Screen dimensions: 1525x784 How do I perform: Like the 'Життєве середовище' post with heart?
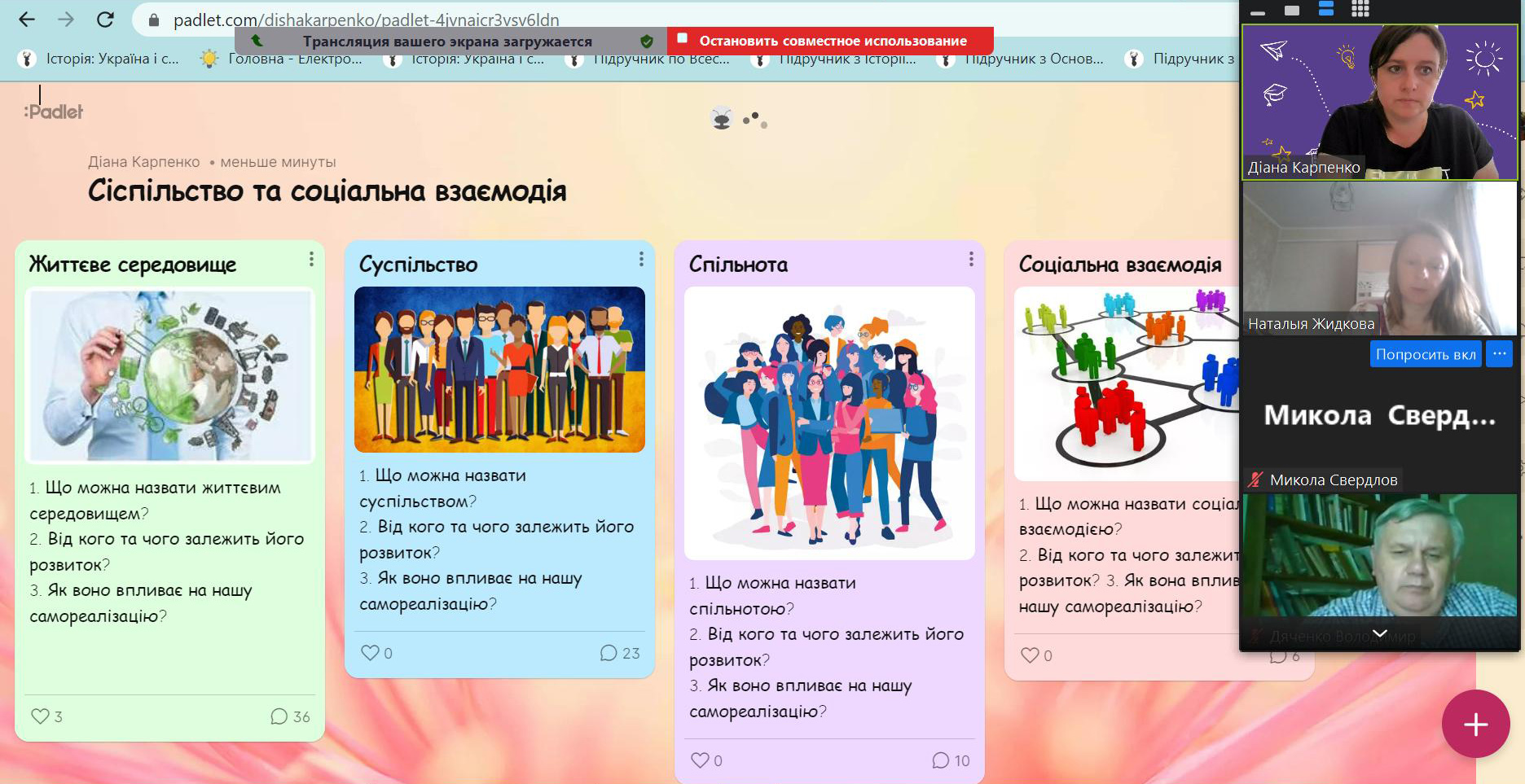40,716
